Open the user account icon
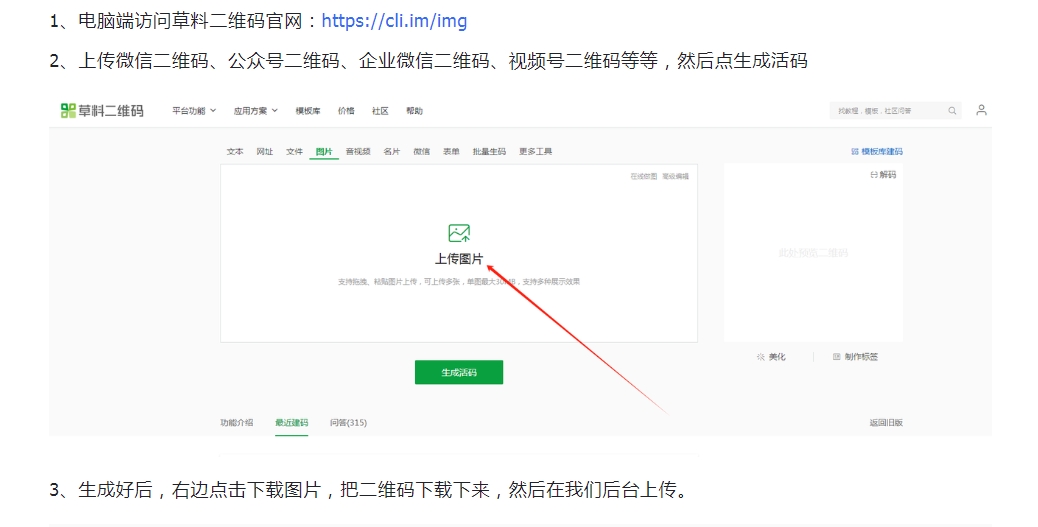This screenshot has height=527, width=1038. [x=981, y=110]
